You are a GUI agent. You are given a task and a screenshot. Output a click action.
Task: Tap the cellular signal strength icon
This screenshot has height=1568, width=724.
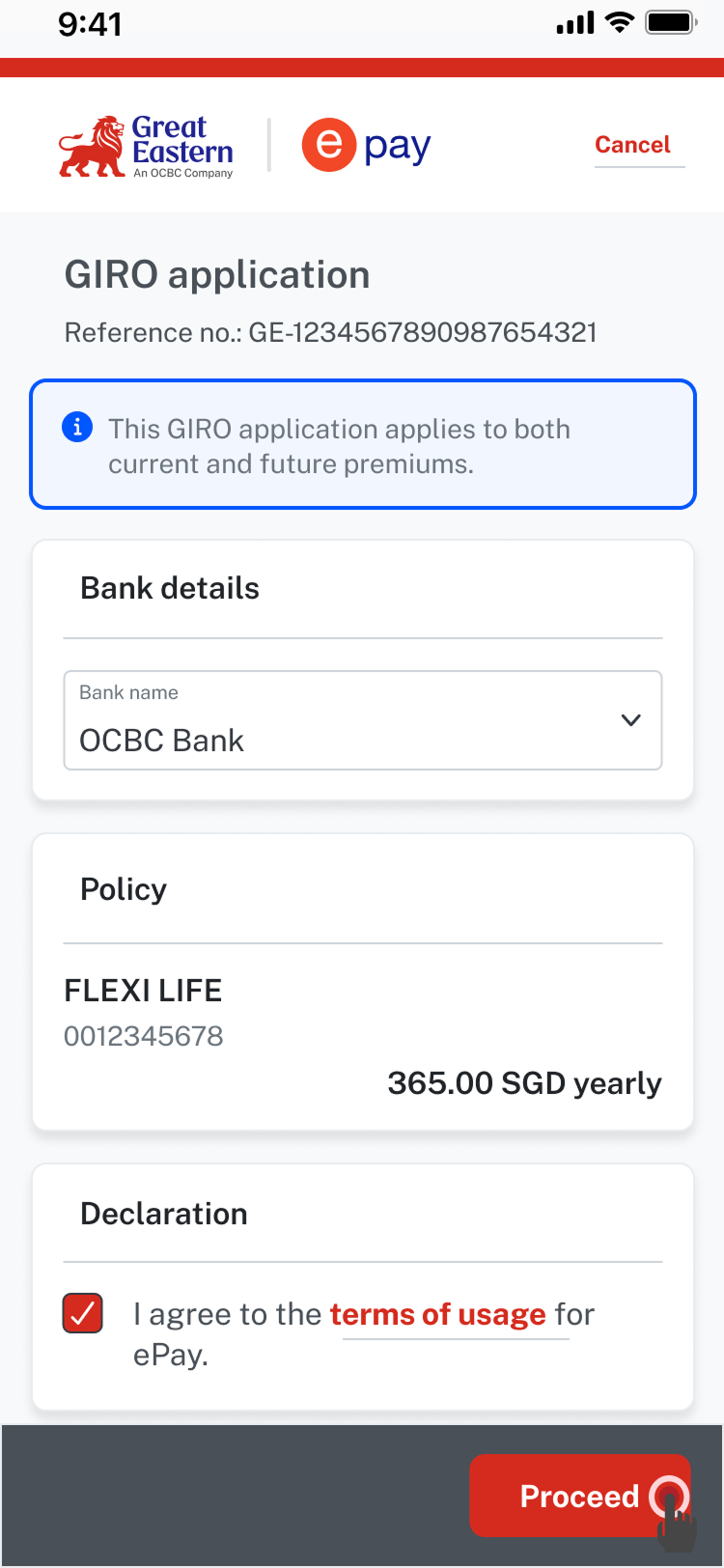click(x=575, y=23)
